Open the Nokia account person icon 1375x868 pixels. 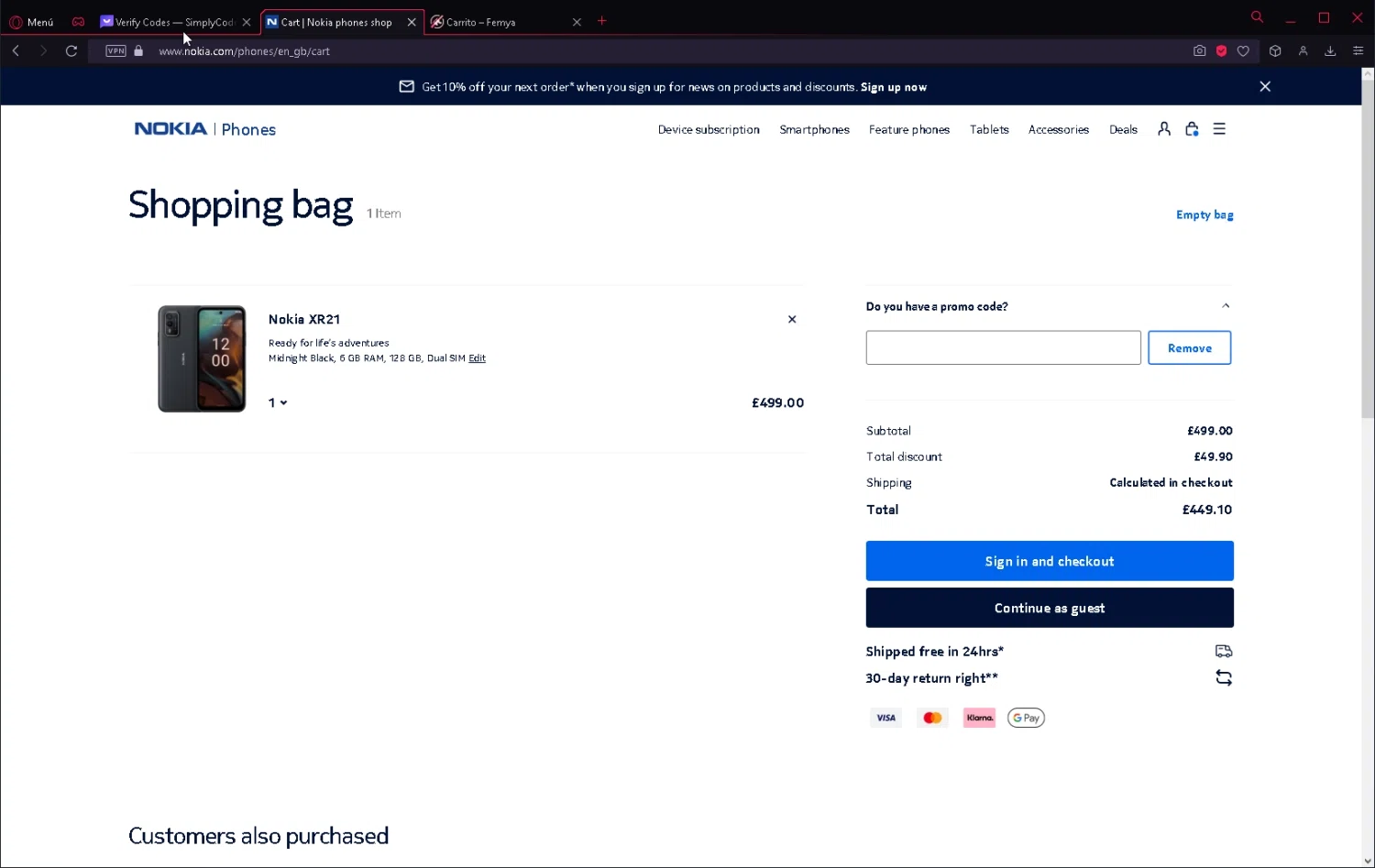point(1164,129)
